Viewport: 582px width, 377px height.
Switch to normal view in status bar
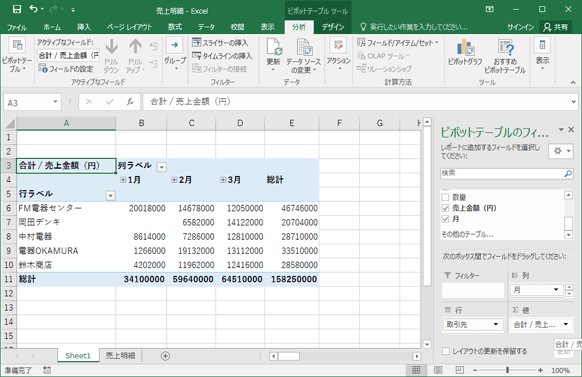tap(416, 370)
